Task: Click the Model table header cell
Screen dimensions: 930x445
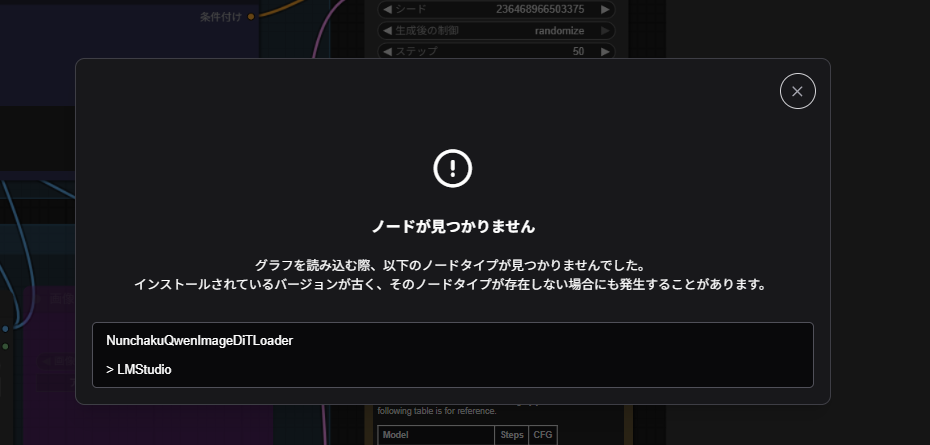Action: 436,435
